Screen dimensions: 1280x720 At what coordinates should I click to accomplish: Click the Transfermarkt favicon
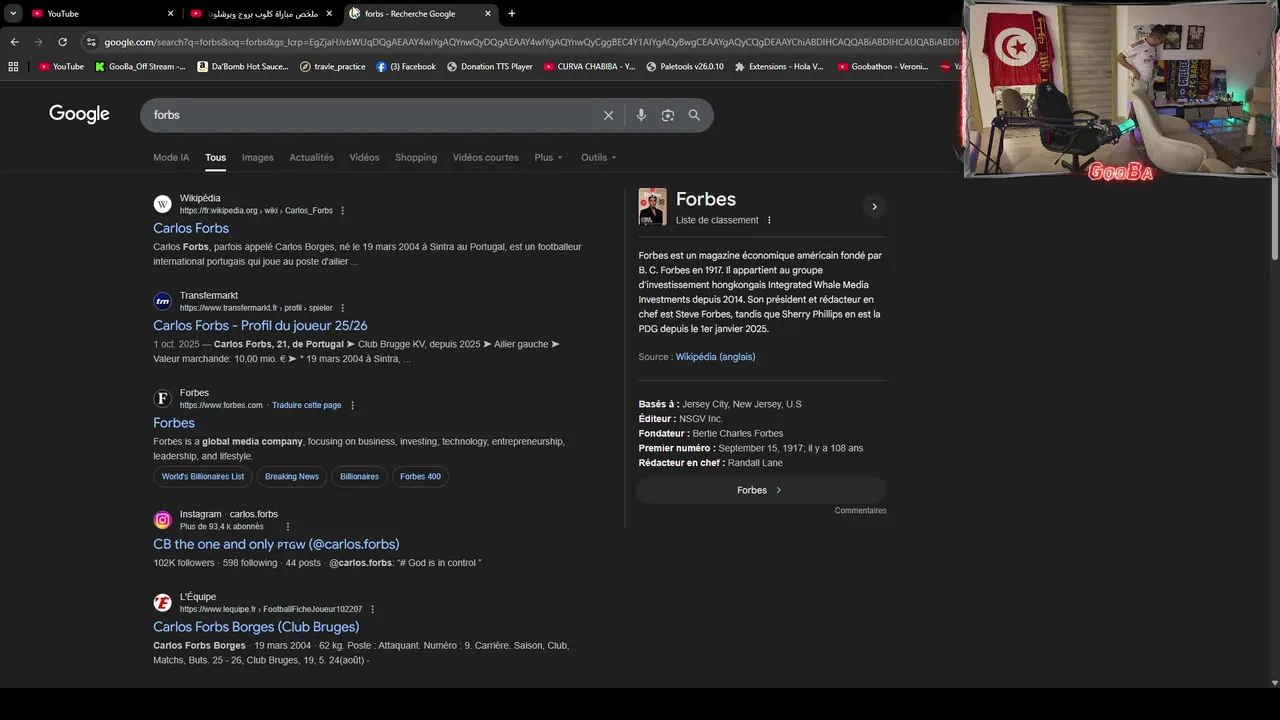point(162,301)
